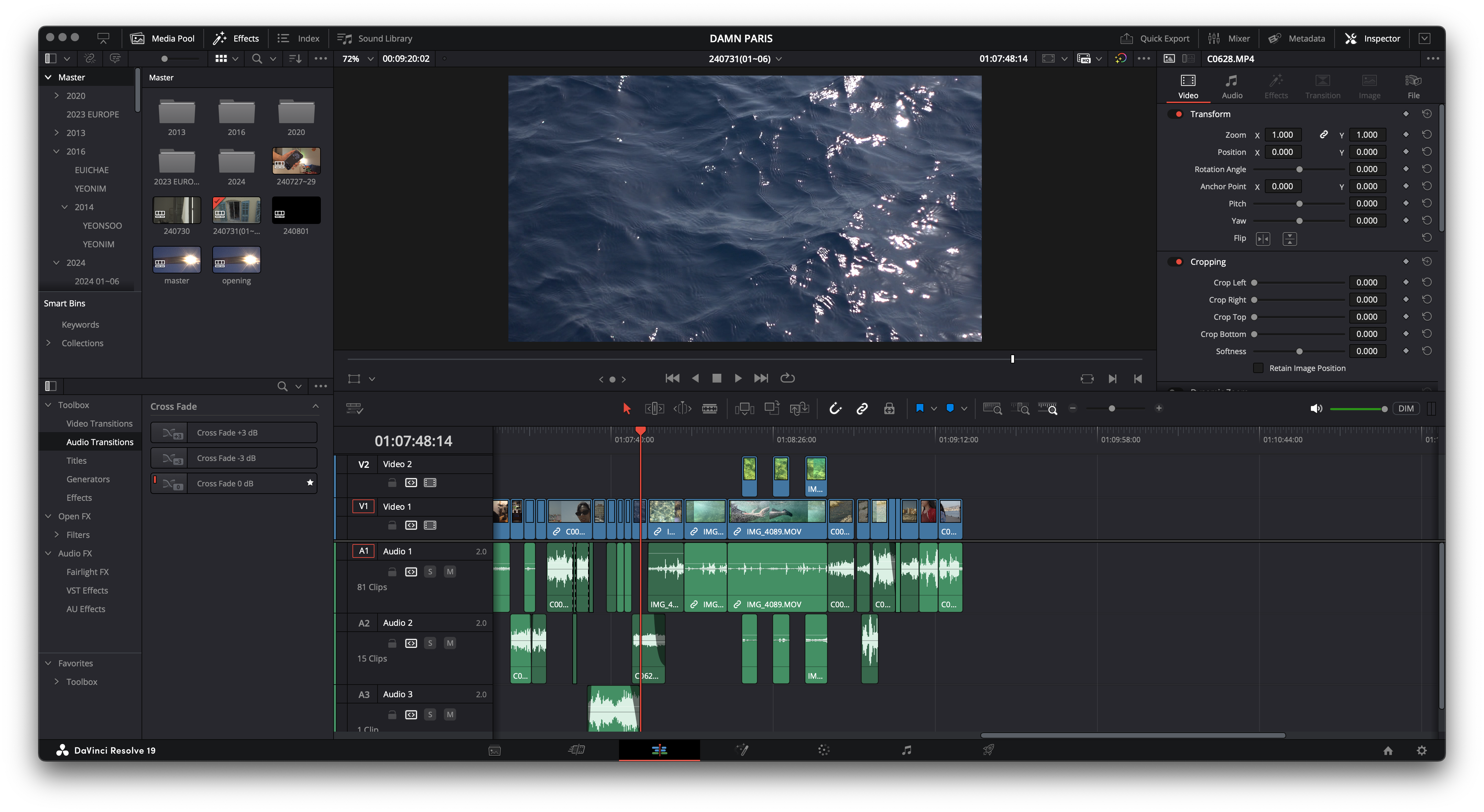This screenshot has height=812, width=1484.
Task: Click the Rotation Angle slider handle
Action: [1299, 169]
